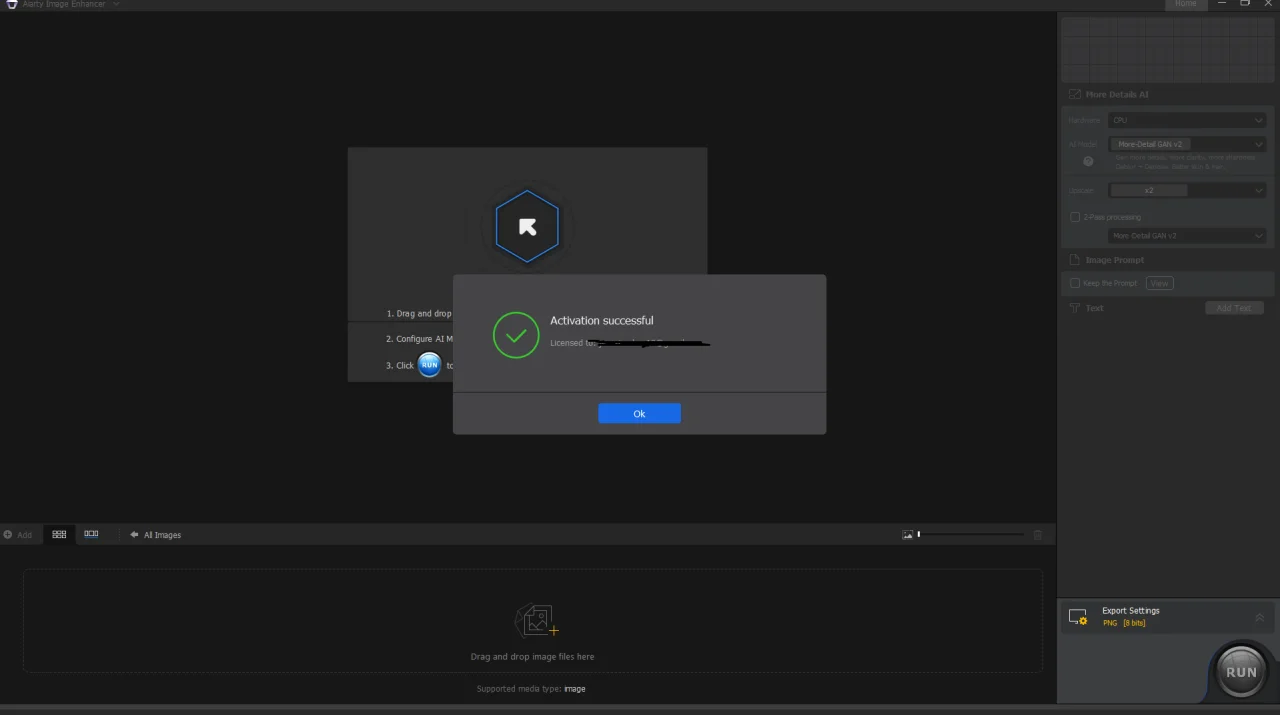Click Ok in Activation successful dialog
Image resolution: width=1280 pixels, height=715 pixels.
pos(639,413)
